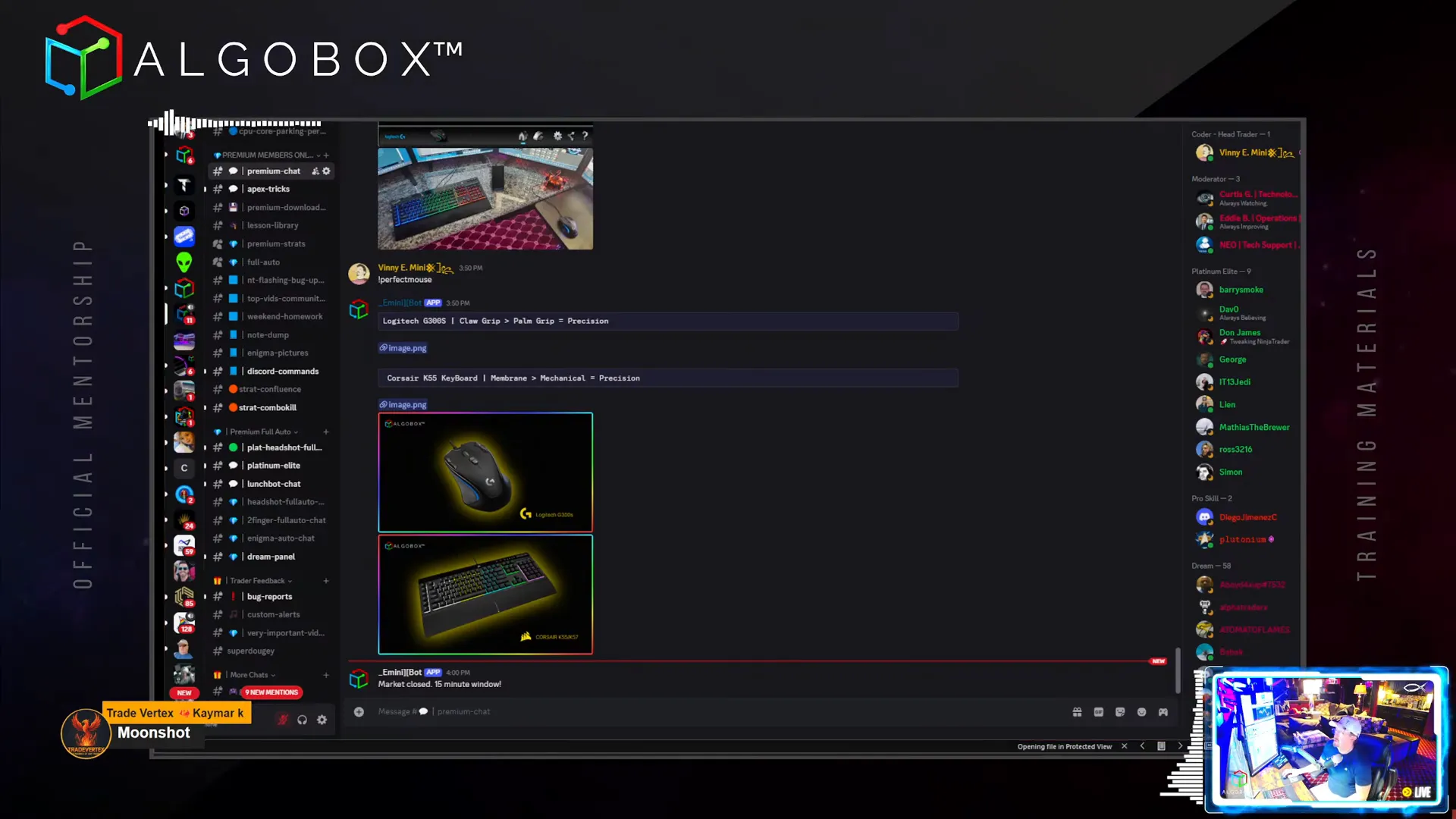Click the plus attachment button in message bar
Viewport: 1456px width, 819px height.
point(359,712)
